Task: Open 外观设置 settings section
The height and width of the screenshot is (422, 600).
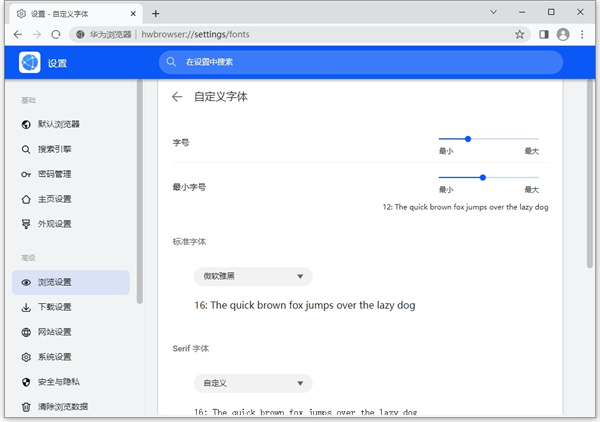Action: 71,224
